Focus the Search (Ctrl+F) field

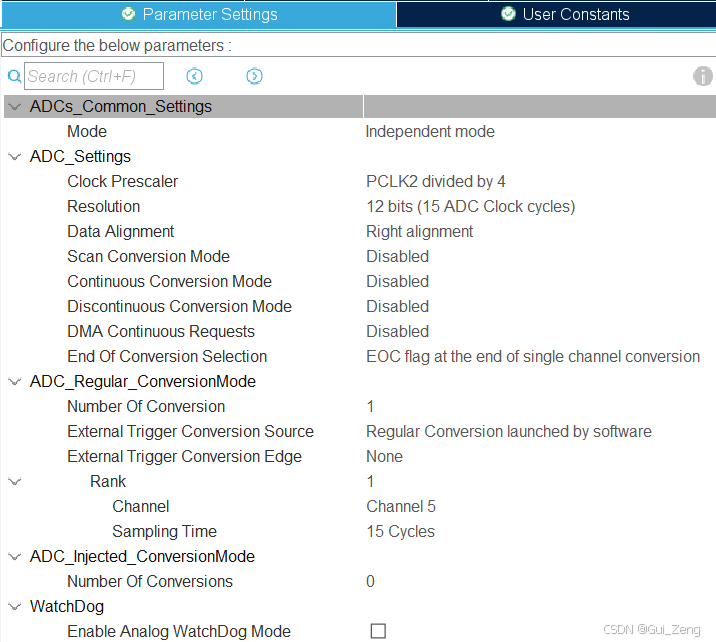[x=94, y=76]
